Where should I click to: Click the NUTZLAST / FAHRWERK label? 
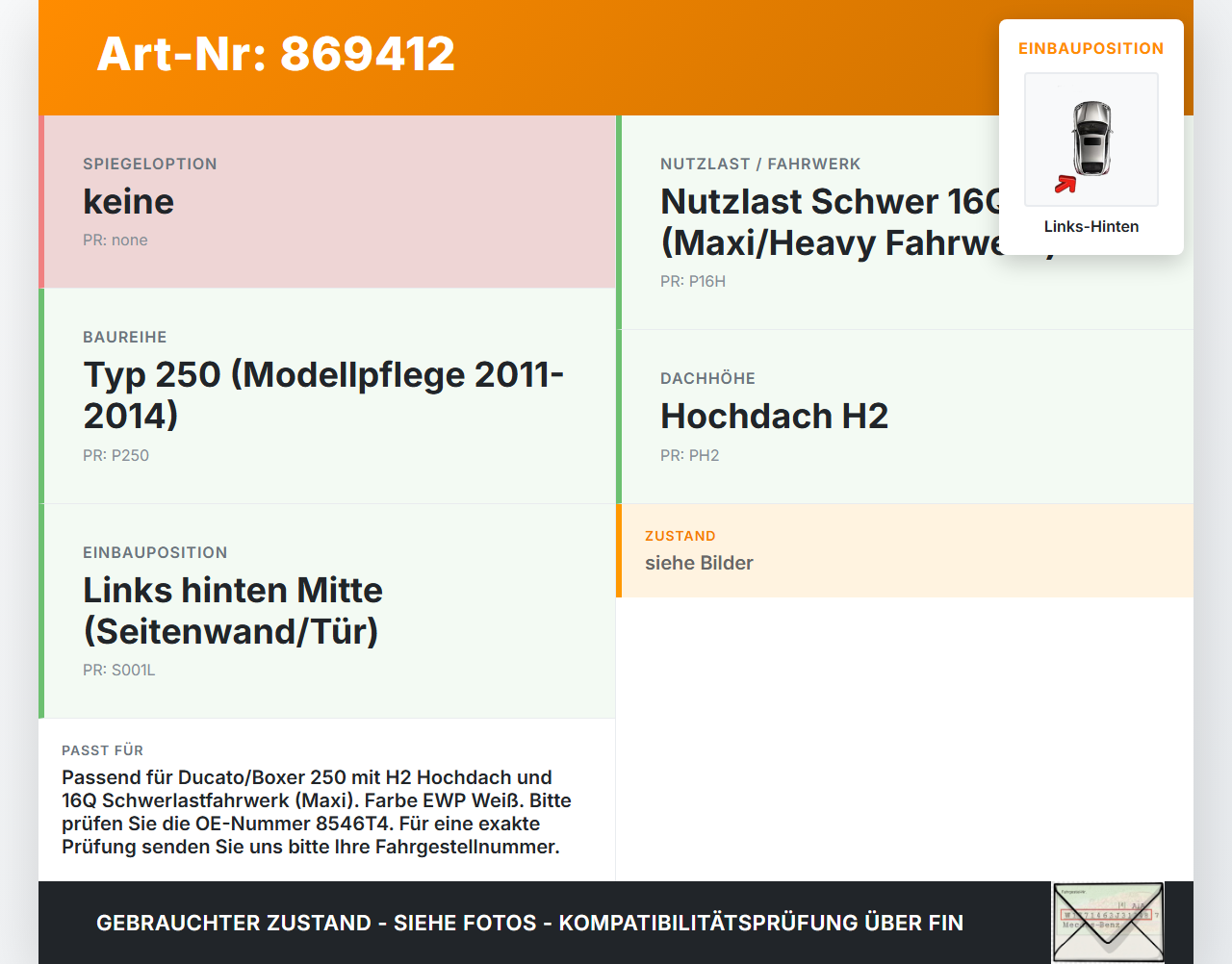pyautogui.click(x=760, y=164)
